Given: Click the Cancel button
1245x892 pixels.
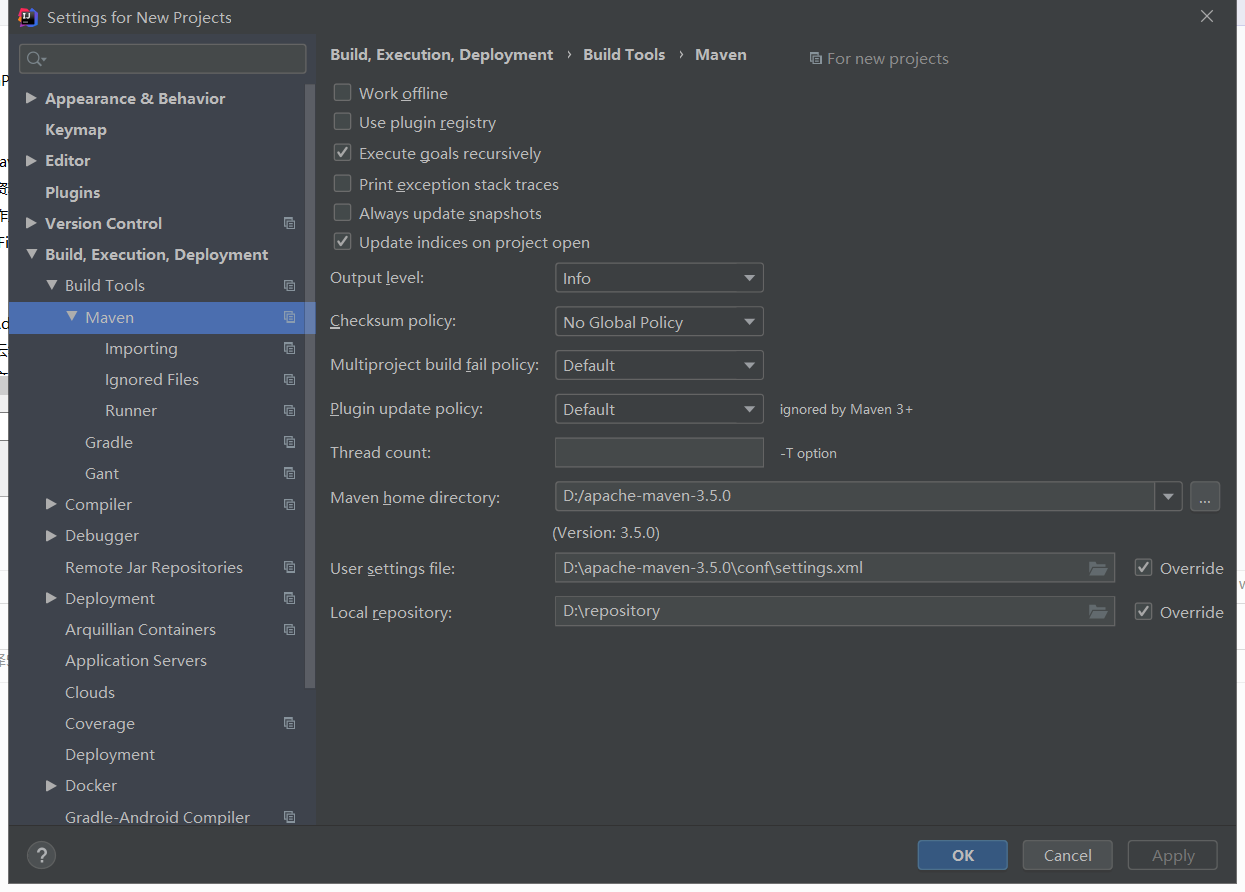Looking at the screenshot, I should click(1068, 855).
